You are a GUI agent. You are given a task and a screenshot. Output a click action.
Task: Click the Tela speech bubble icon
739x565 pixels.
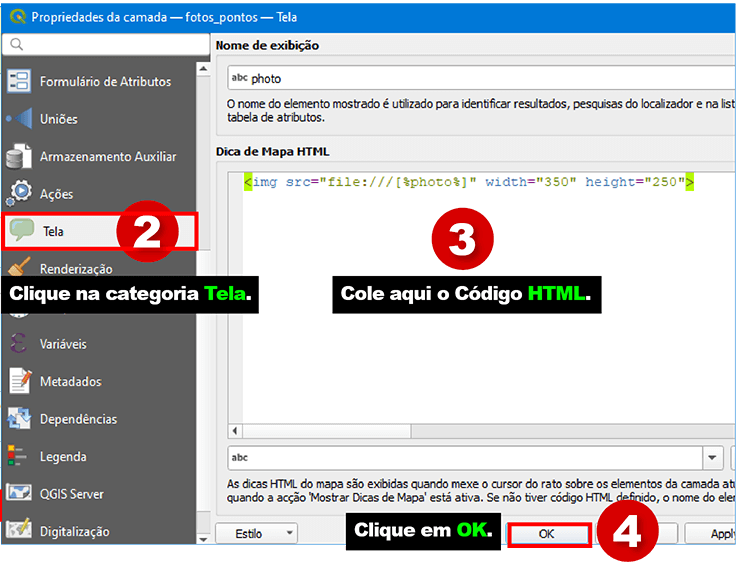(x=22, y=230)
